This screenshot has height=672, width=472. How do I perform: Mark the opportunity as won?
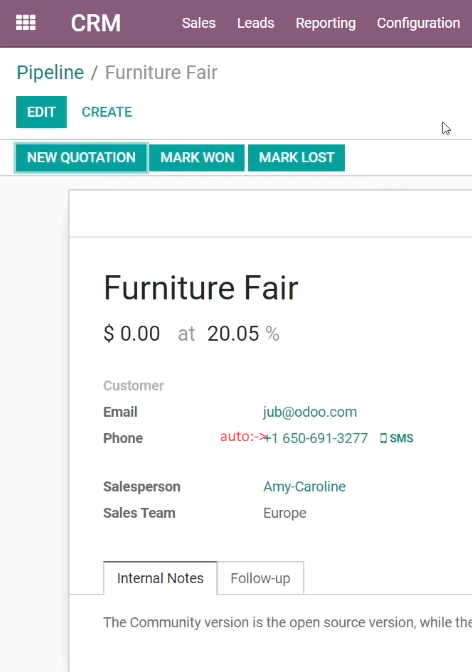pos(197,158)
